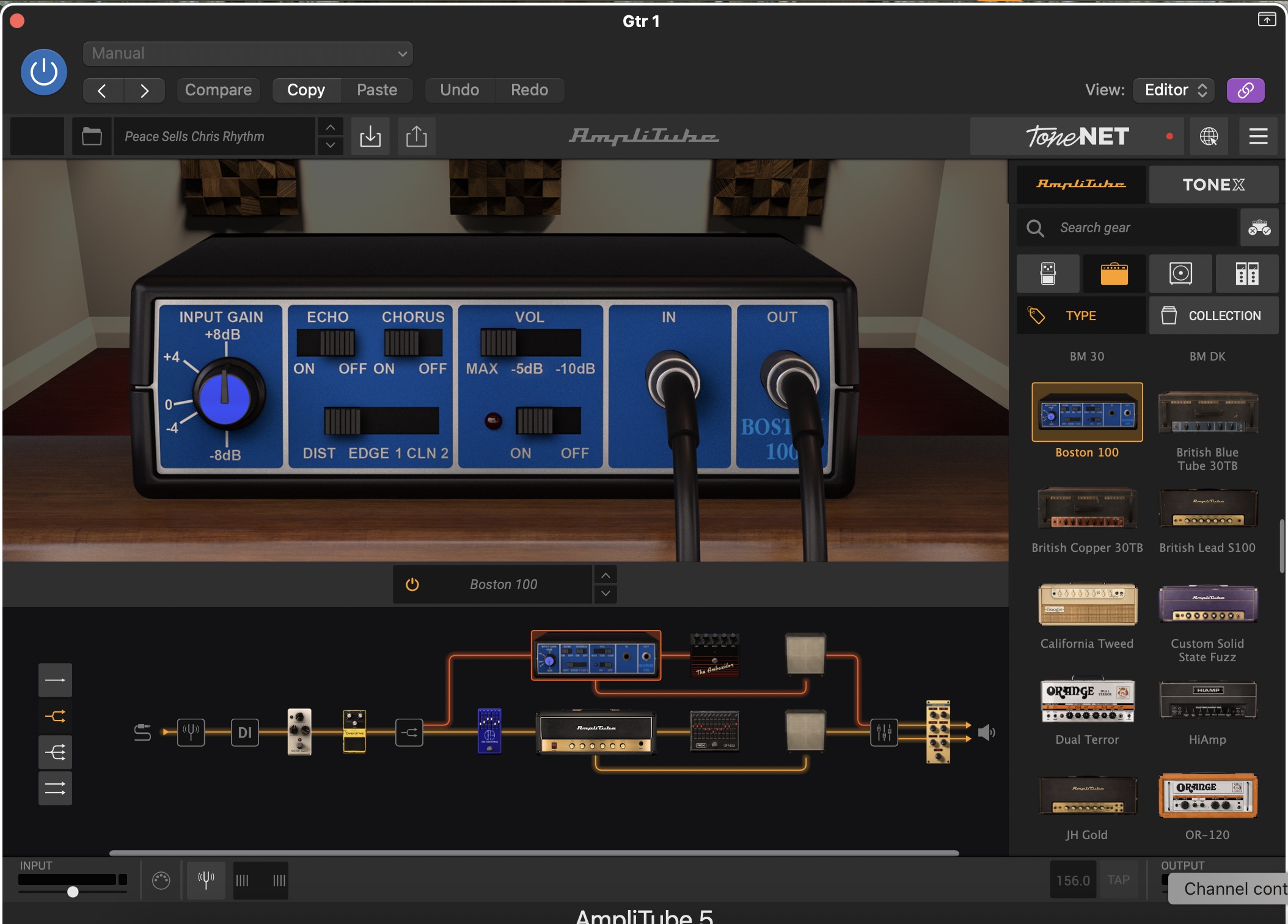
Task: Select the three-way split routing icon
Action: pyautogui.click(x=55, y=752)
